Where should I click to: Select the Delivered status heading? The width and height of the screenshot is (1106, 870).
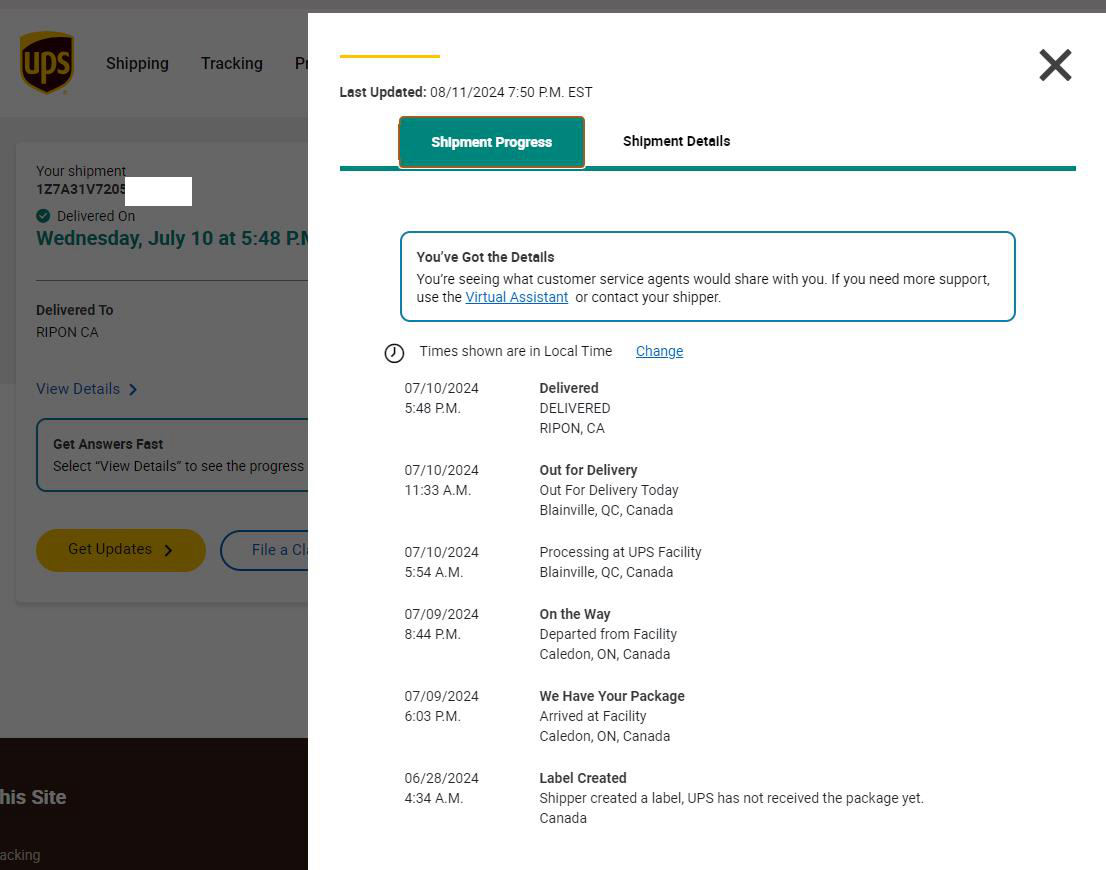pos(569,388)
